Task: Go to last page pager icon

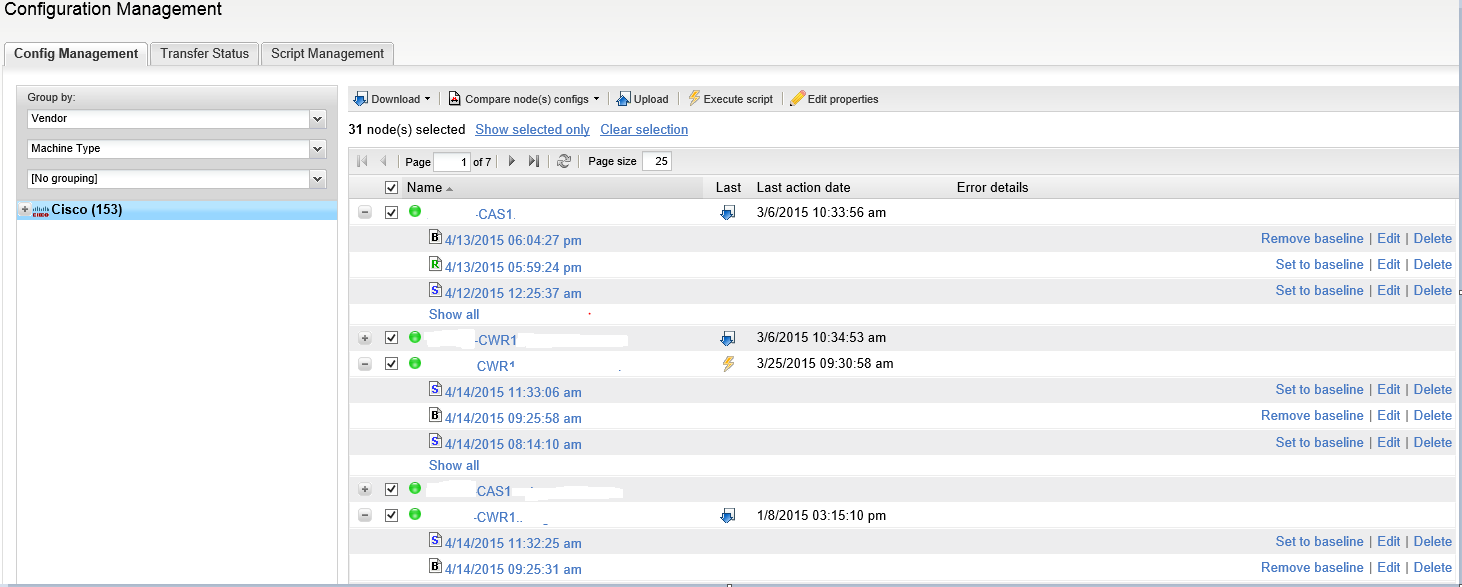Action: pos(534,161)
